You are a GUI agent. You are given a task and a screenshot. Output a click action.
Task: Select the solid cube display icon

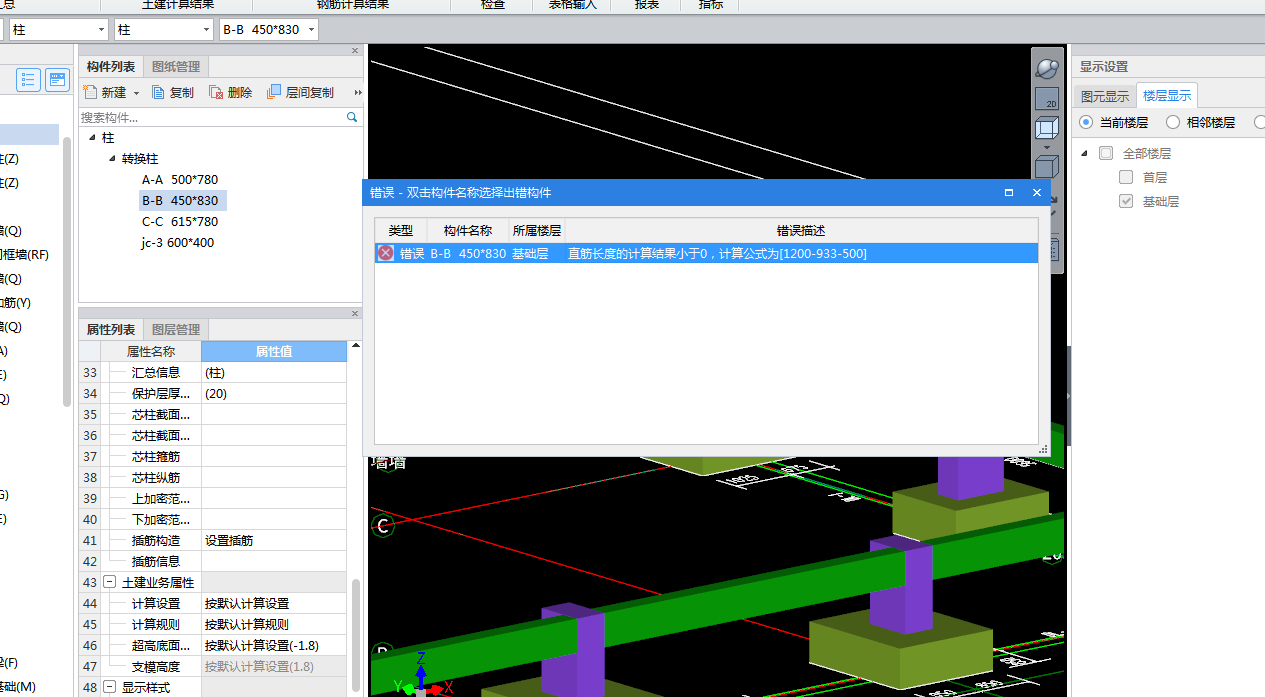click(1046, 167)
